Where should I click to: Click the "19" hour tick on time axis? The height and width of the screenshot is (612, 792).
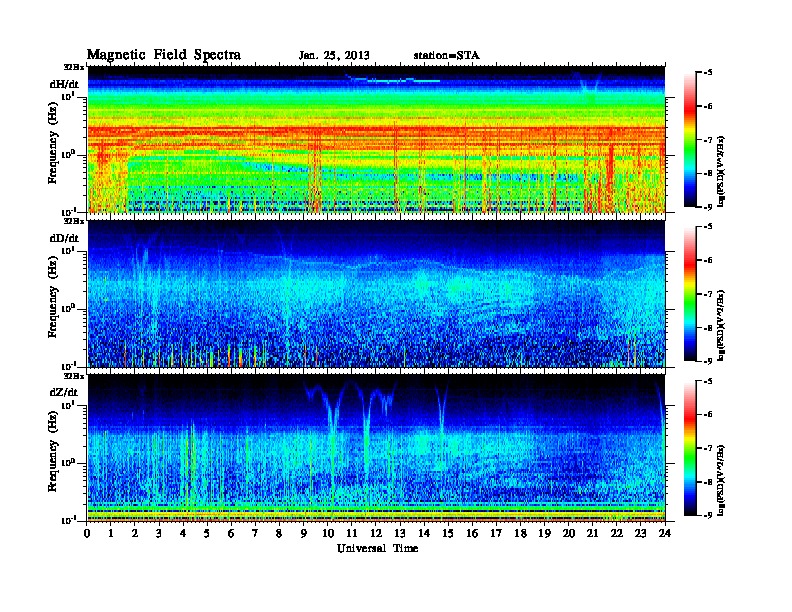coord(544,534)
